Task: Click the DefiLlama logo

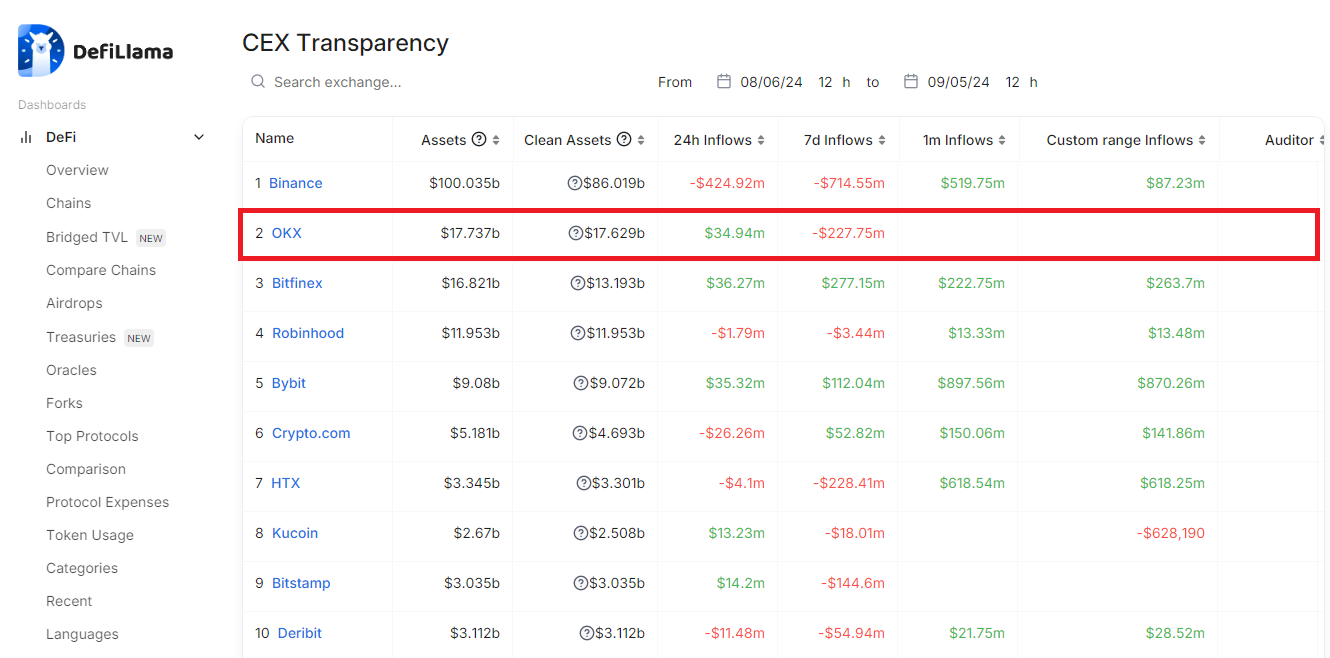Action: tap(96, 51)
